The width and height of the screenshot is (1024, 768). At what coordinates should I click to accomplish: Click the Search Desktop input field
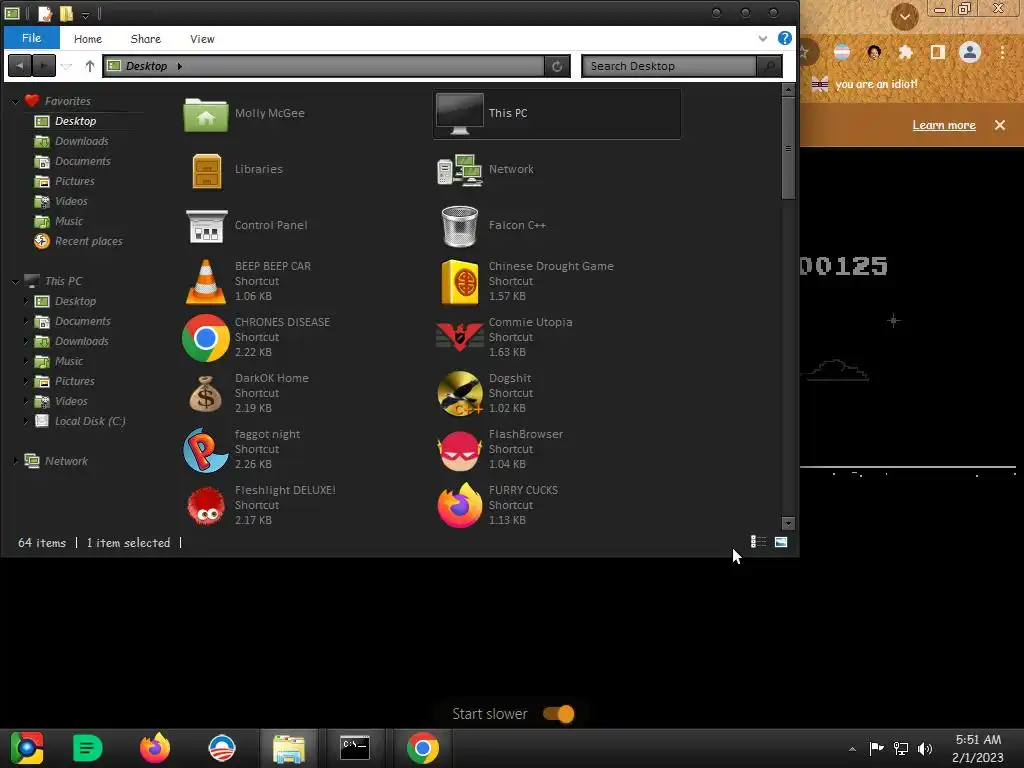click(669, 66)
